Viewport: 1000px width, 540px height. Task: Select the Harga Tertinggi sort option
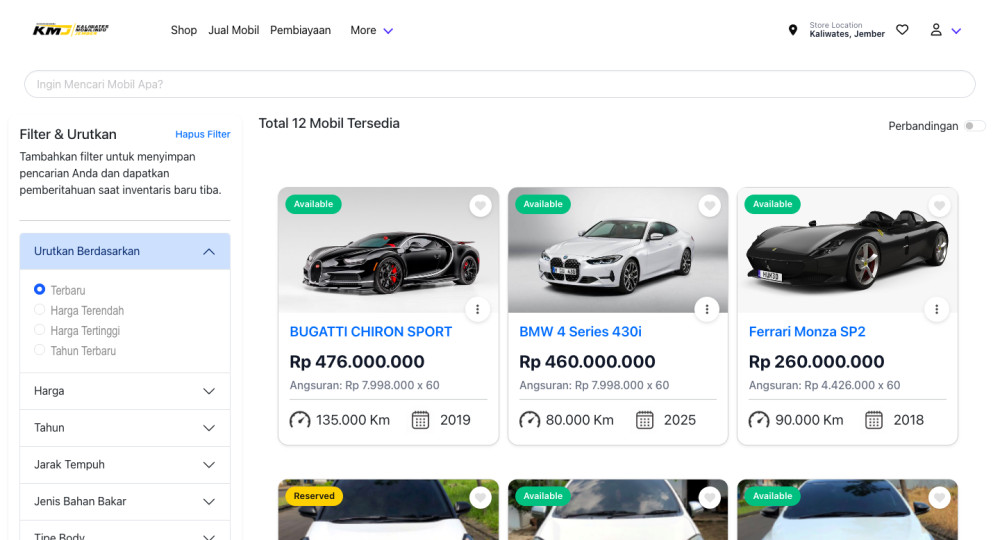tap(40, 330)
